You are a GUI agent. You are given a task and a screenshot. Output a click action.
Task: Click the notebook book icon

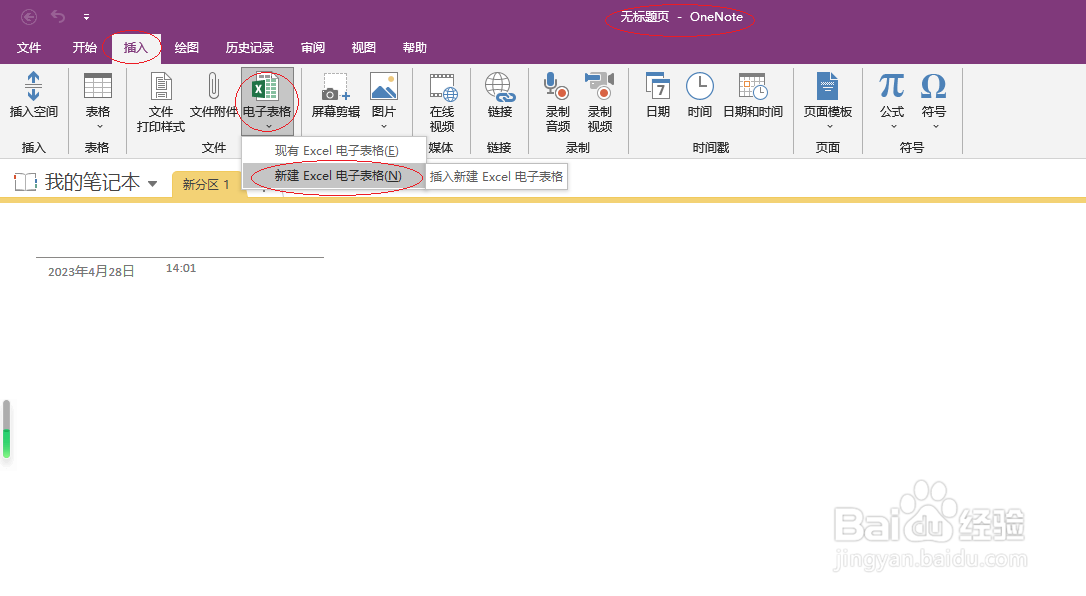click(x=26, y=182)
